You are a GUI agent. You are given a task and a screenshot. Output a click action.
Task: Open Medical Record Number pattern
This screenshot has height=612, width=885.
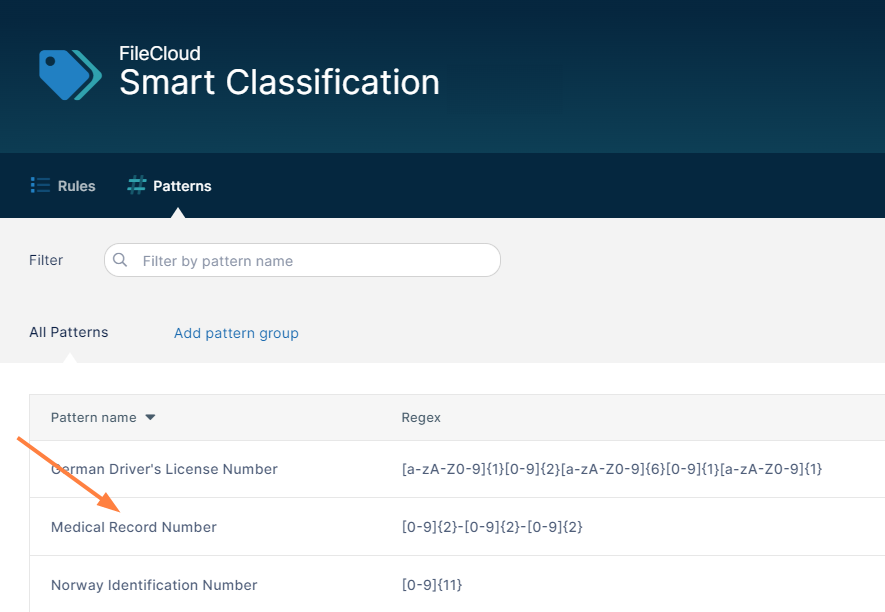[134, 527]
